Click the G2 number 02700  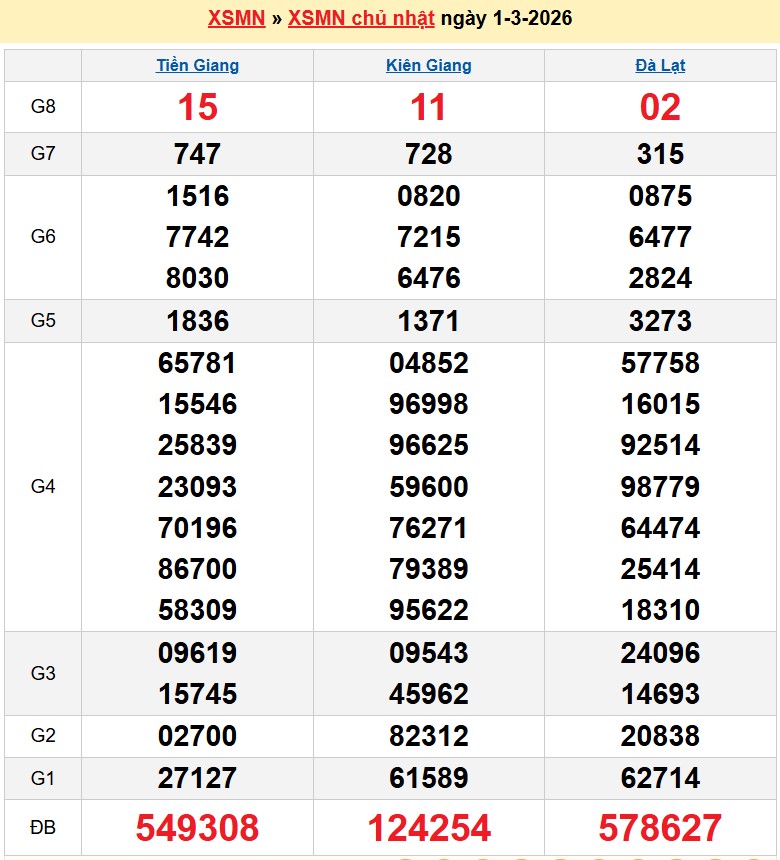(197, 736)
